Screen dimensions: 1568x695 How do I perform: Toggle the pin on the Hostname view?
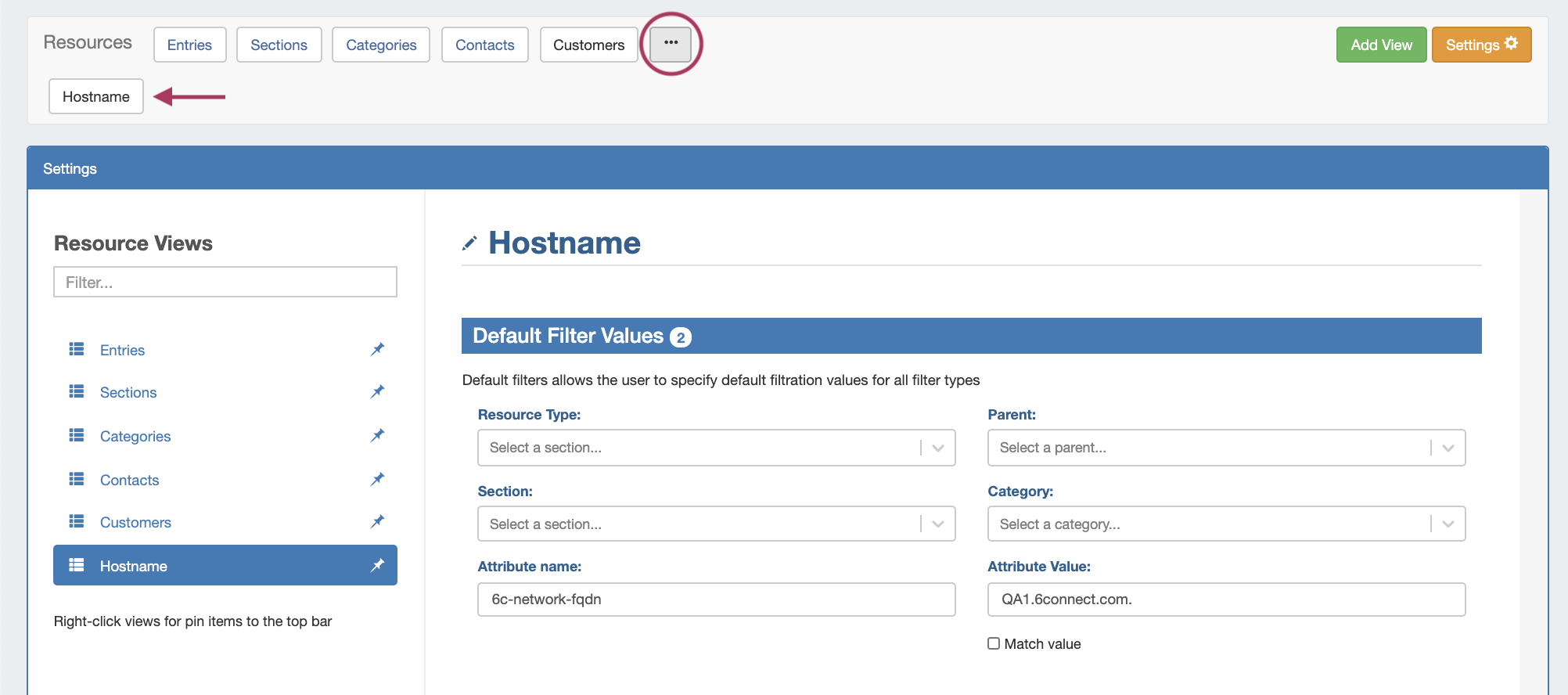click(x=378, y=566)
